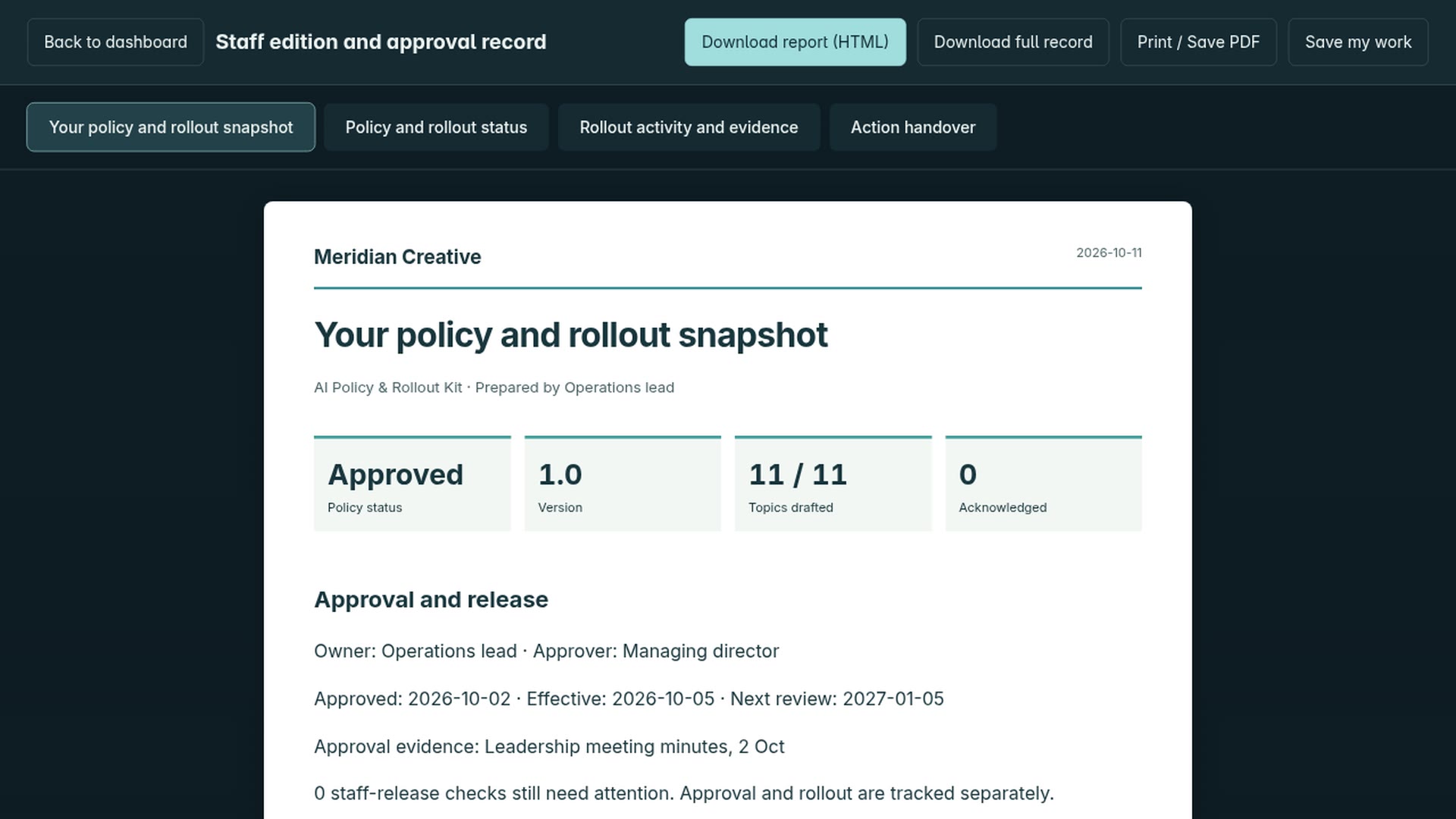Click 'AI Policy & Rollout Kit' subtitle line
The height and width of the screenshot is (819, 1456).
point(494,388)
